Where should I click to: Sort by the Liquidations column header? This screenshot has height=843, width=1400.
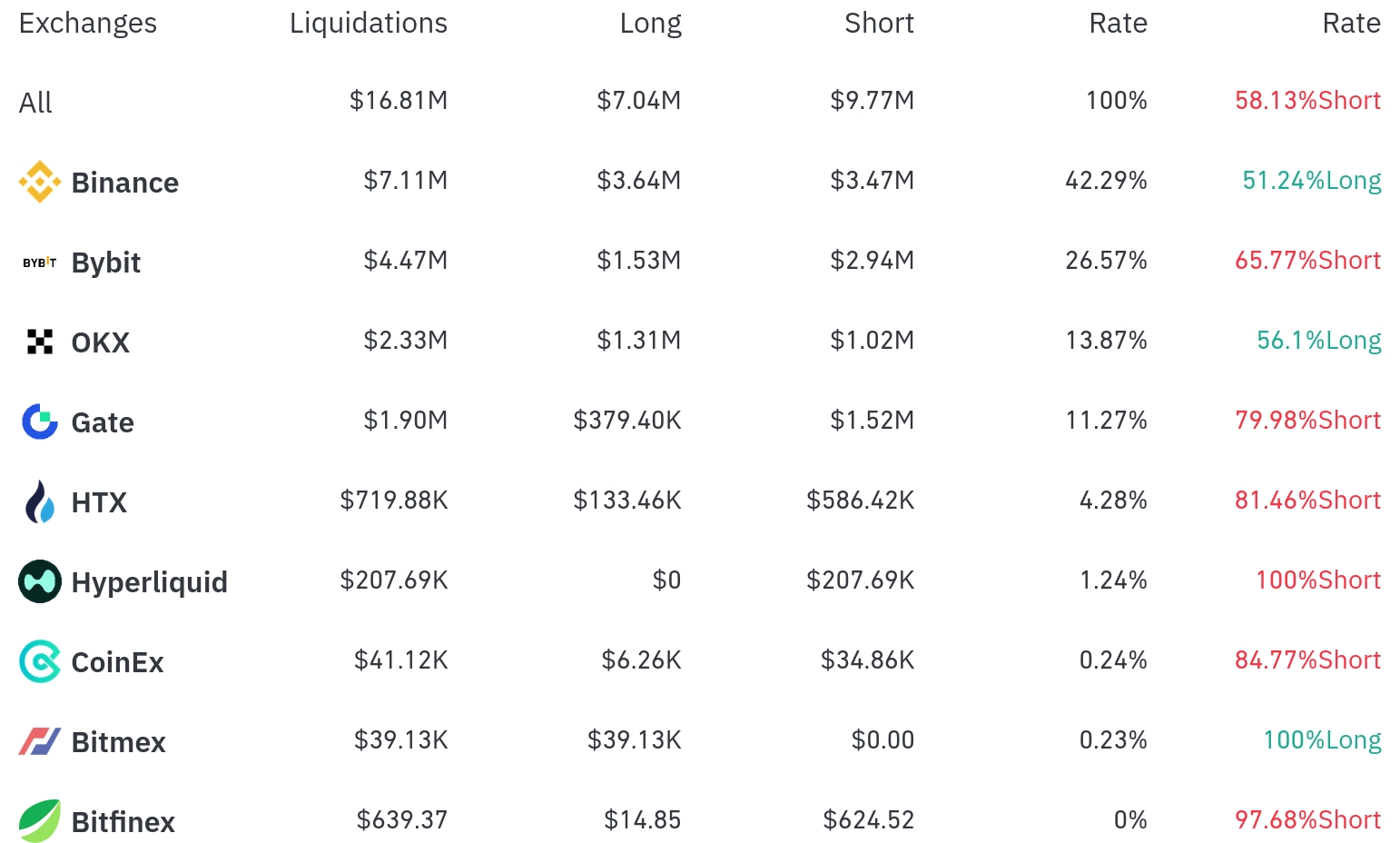pos(368,23)
